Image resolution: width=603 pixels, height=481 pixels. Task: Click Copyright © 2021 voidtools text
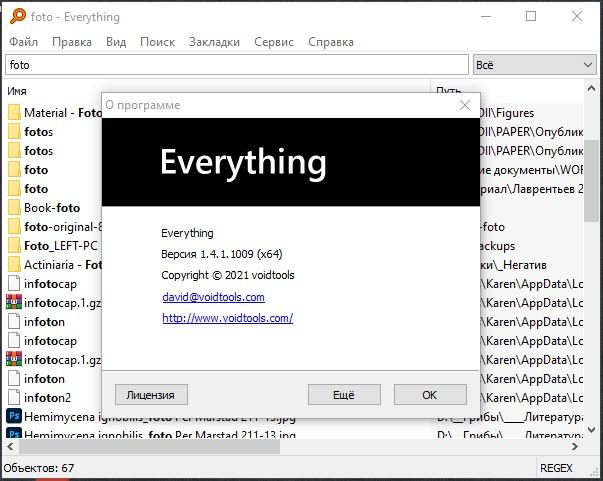click(x=228, y=275)
